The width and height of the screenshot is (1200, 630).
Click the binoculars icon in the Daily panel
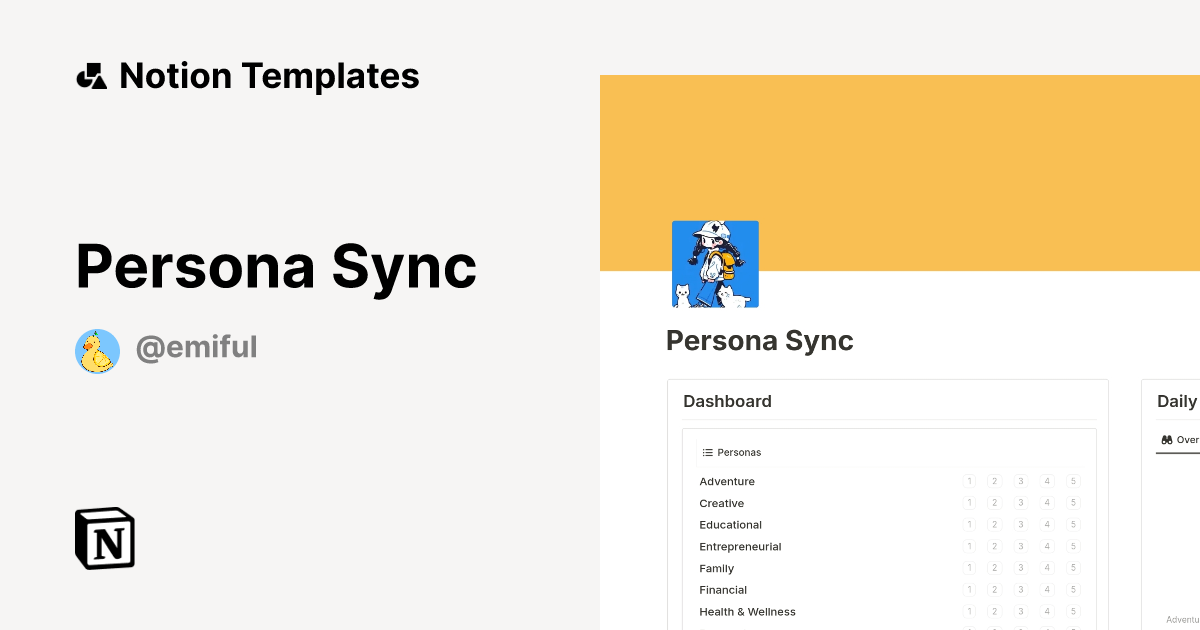point(1165,439)
